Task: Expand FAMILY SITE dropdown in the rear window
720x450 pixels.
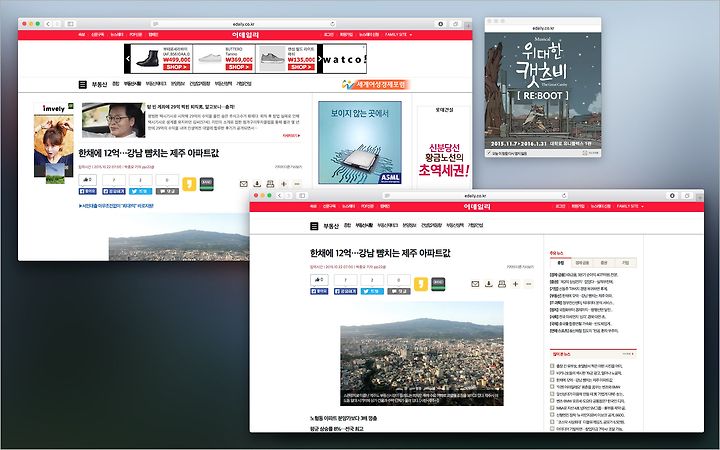Action: tap(399, 35)
